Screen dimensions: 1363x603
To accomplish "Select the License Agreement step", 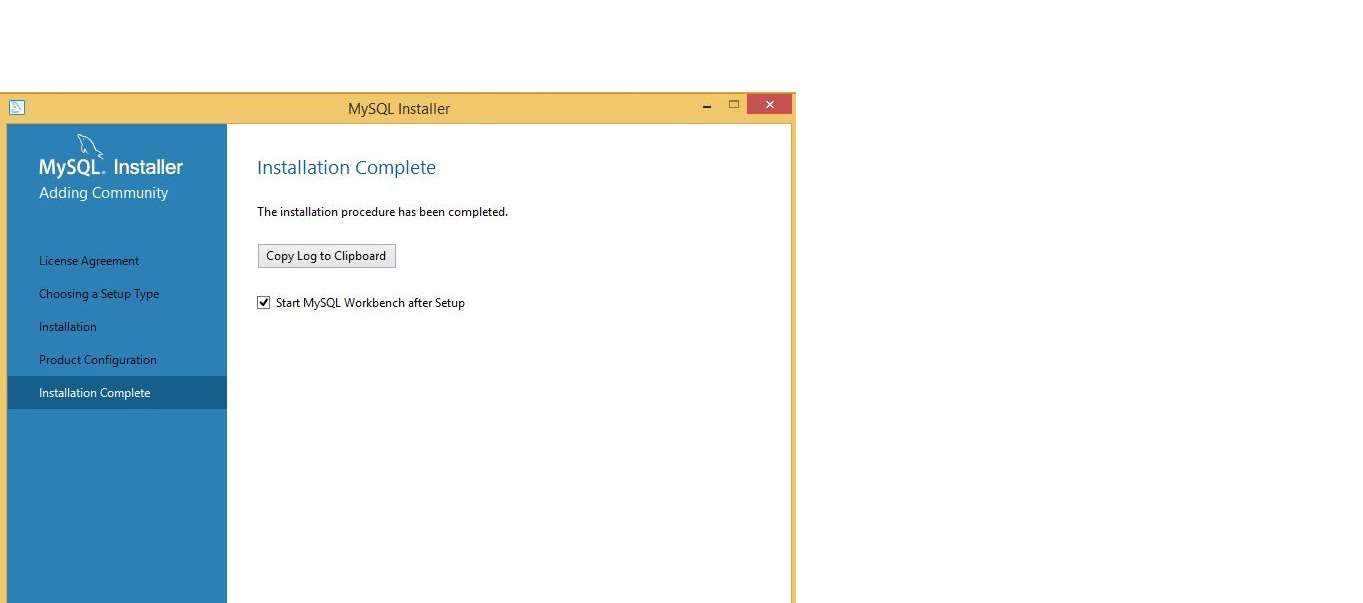I will (x=89, y=261).
